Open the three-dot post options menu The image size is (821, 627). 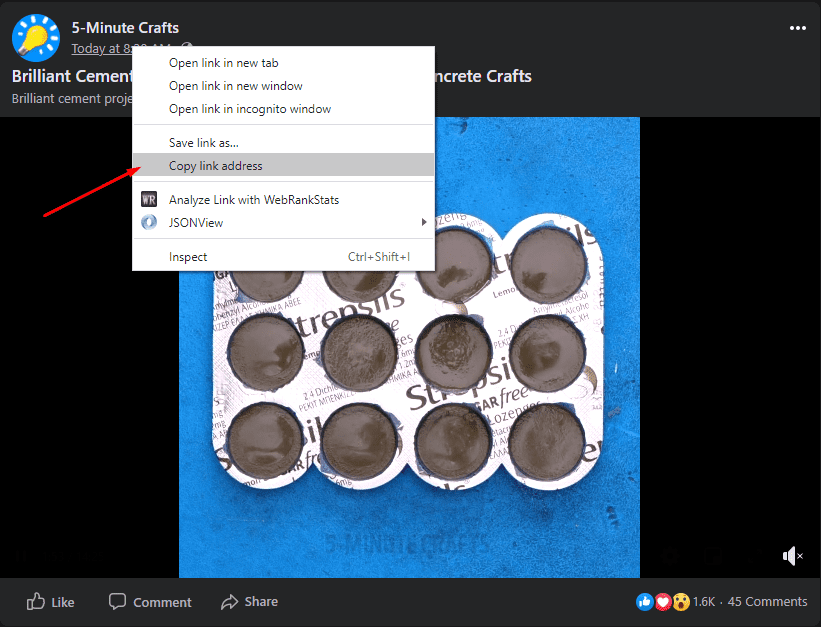(x=797, y=29)
